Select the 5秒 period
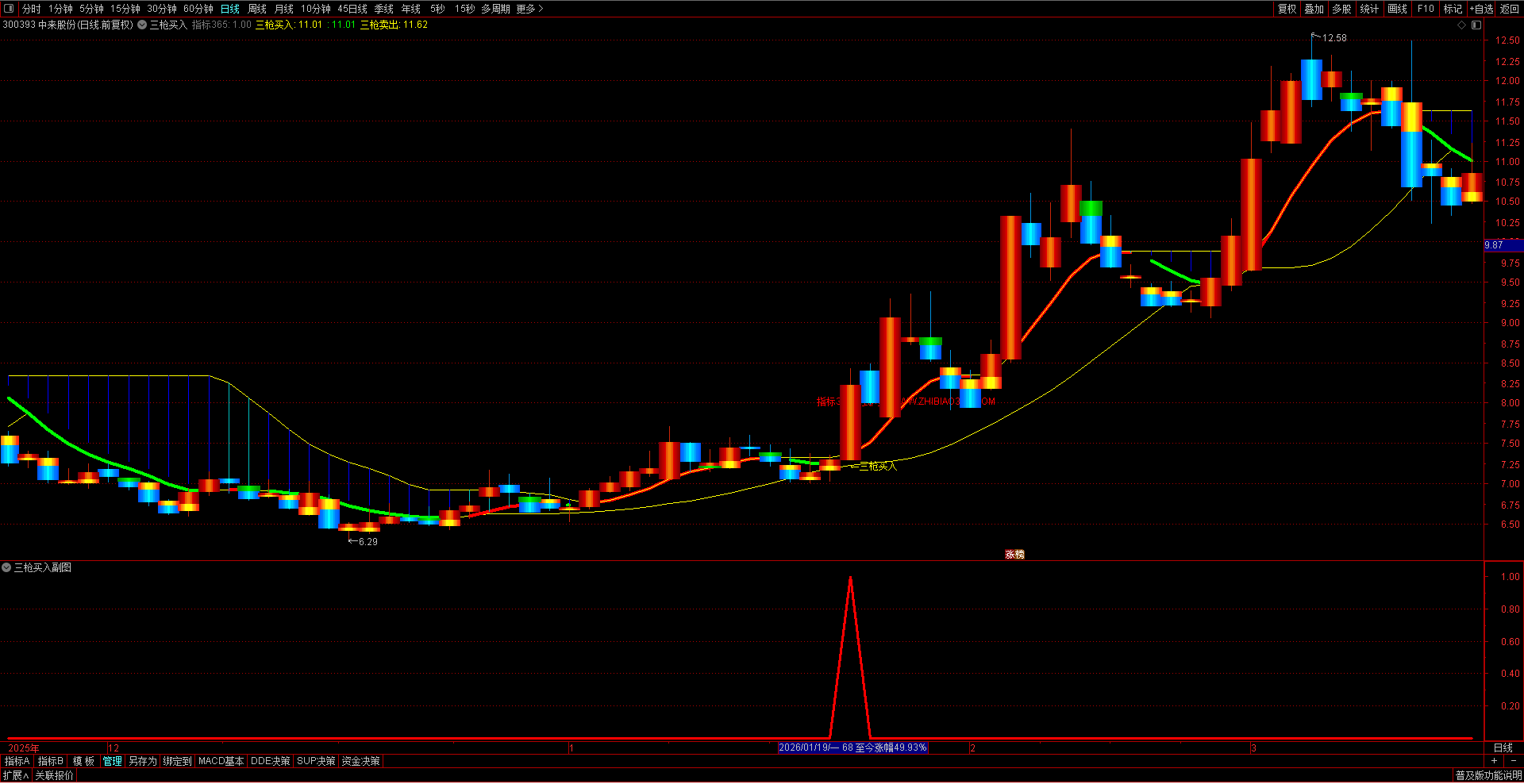The image size is (1524, 784). click(x=438, y=9)
